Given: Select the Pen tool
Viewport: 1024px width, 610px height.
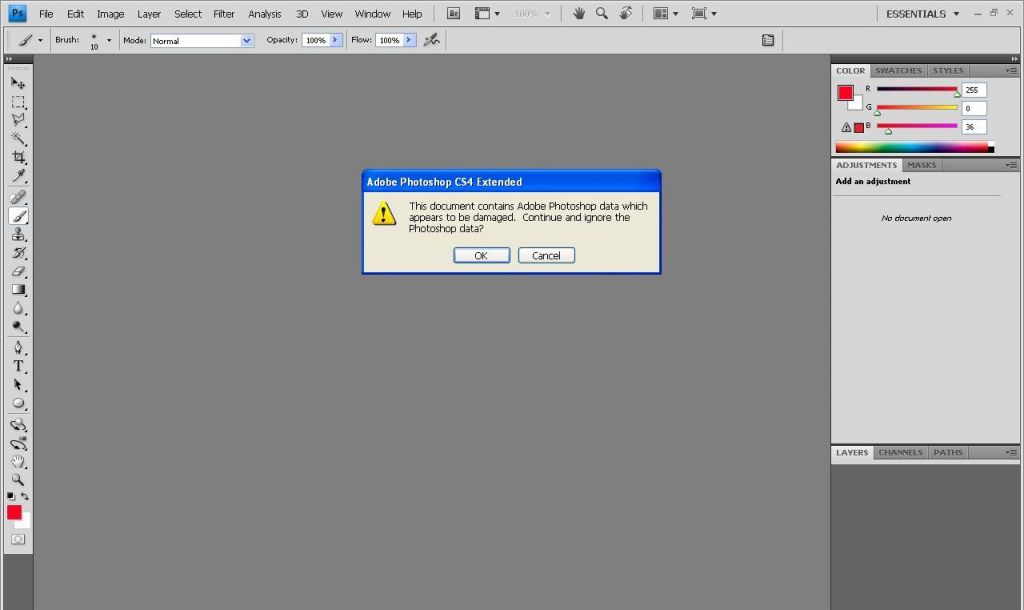Looking at the screenshot, I should coord(18,347).
